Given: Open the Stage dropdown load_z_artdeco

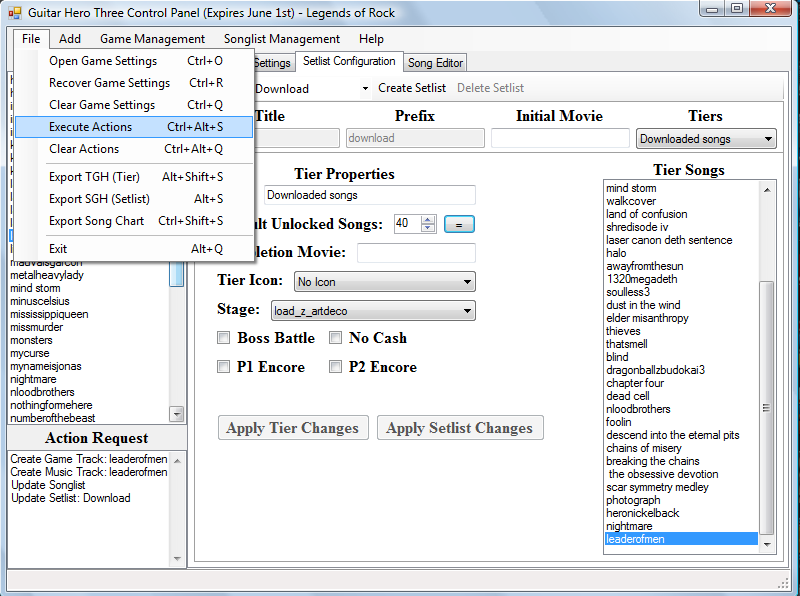Looking at the screenshot, I should (x=373, y=311).
